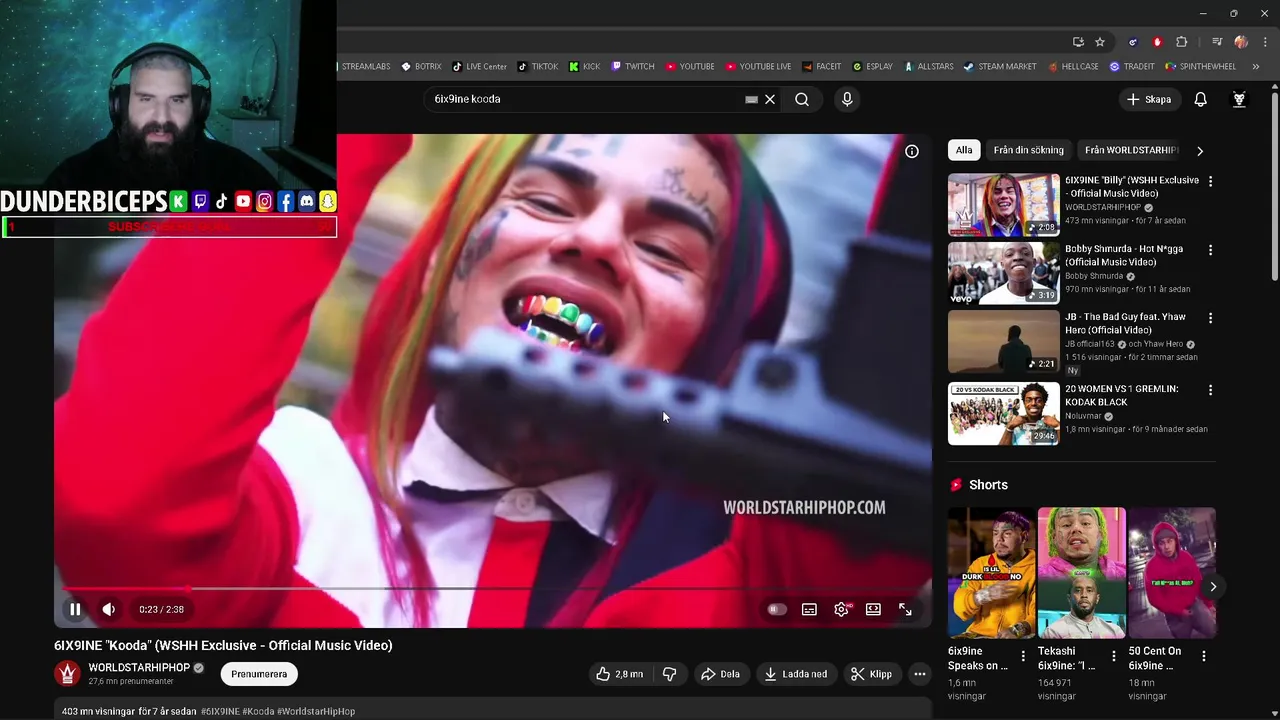
Task: Create a clip with Klipp button
Action: pyautogui.click(x=871, y=674)
